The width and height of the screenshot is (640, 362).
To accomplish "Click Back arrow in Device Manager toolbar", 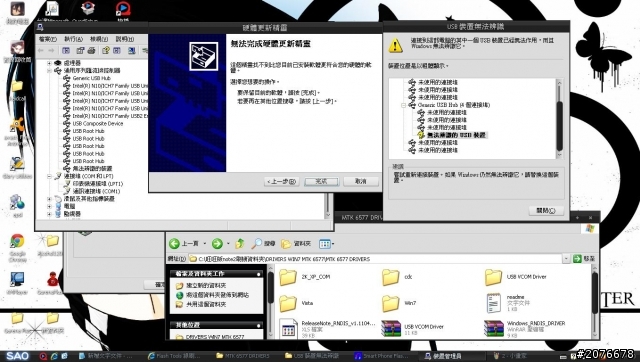I will (40, 51).
